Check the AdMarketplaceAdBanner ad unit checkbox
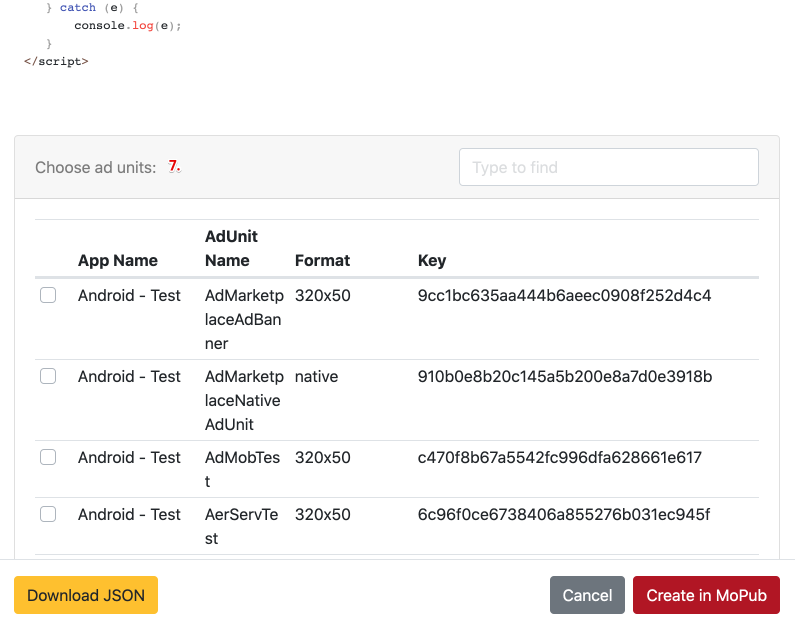The image size is (795, 626). 48,295
